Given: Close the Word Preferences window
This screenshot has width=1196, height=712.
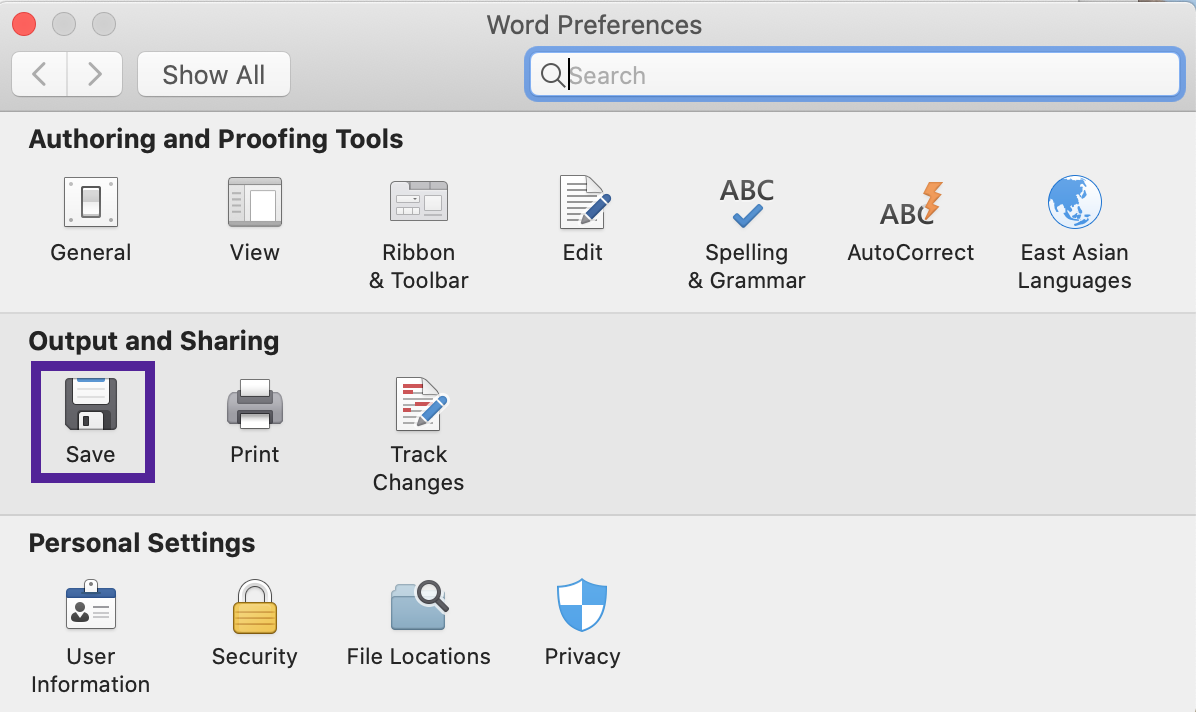Looking at the screenshot, I should click(x=24, y=24).
